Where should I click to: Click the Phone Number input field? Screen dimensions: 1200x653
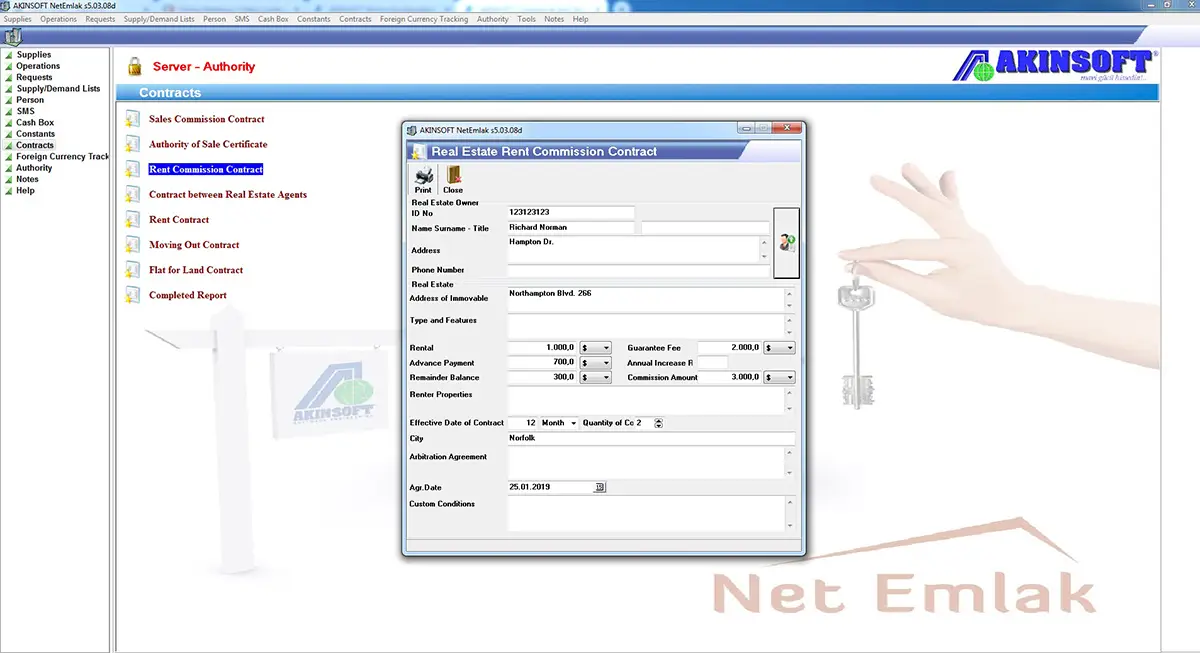pyautogui.click(x=639, y=270)
